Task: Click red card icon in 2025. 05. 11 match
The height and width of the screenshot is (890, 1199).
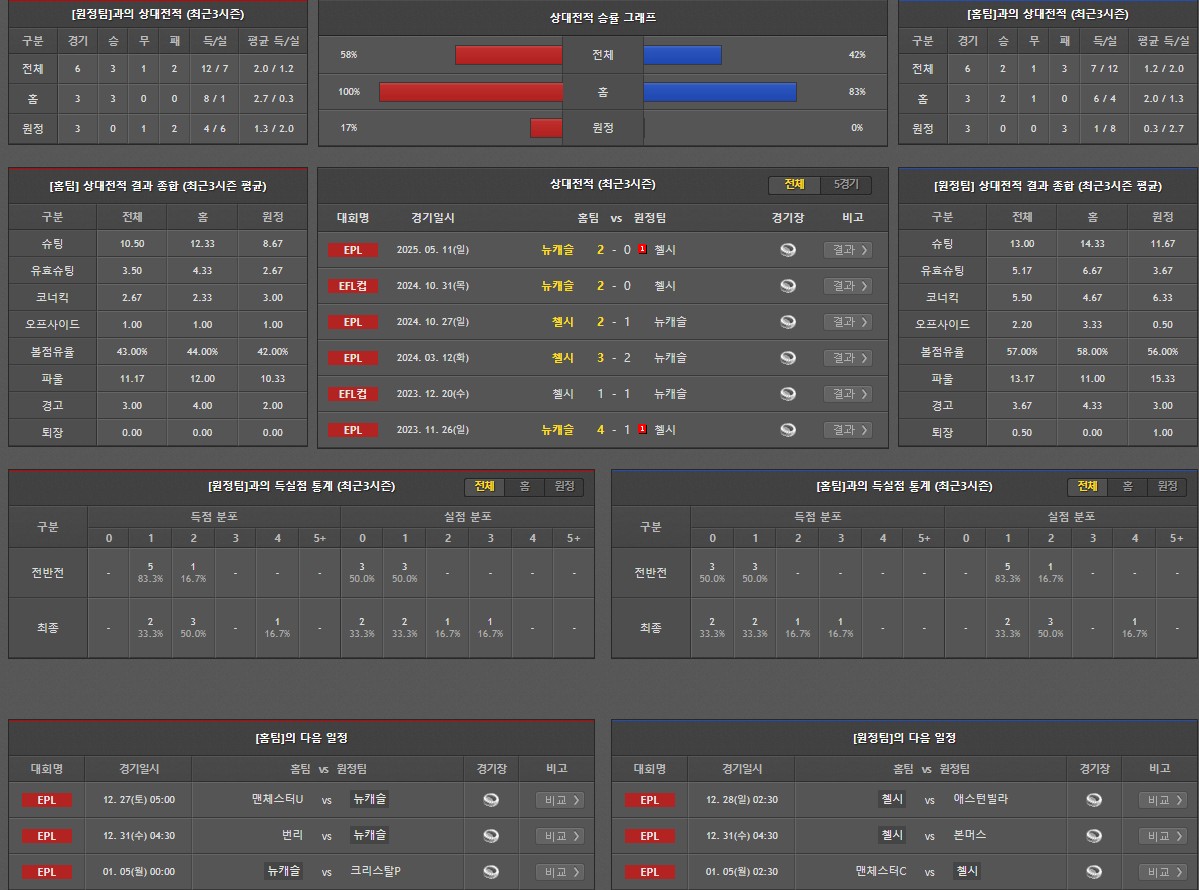Action: point(643,249)
